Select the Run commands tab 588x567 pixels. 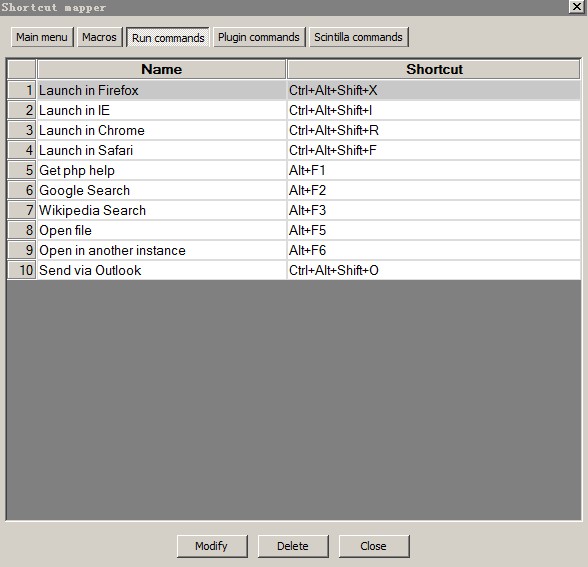(x=168, y=37)
